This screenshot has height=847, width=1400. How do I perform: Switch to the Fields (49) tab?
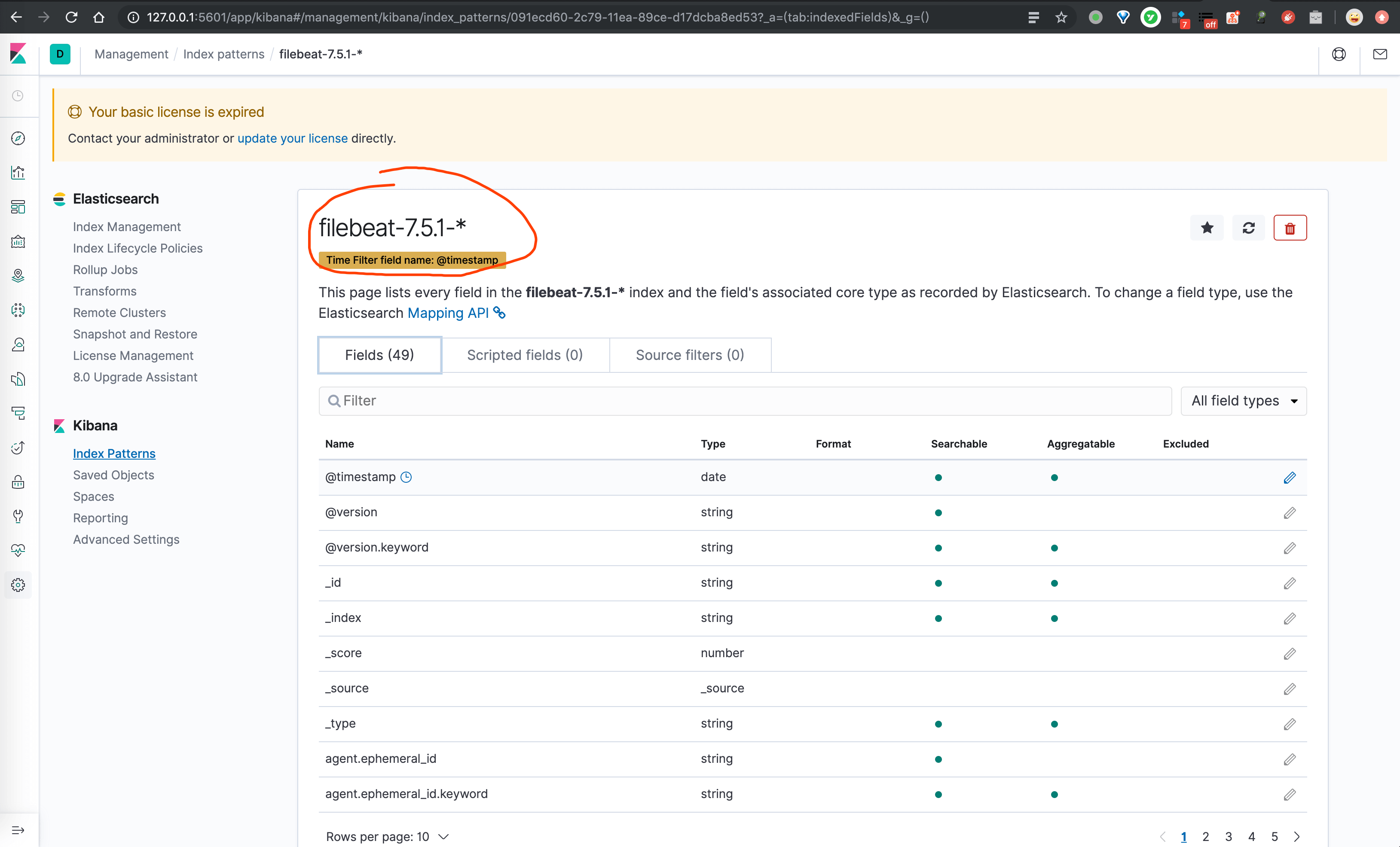tap(379, 355)
